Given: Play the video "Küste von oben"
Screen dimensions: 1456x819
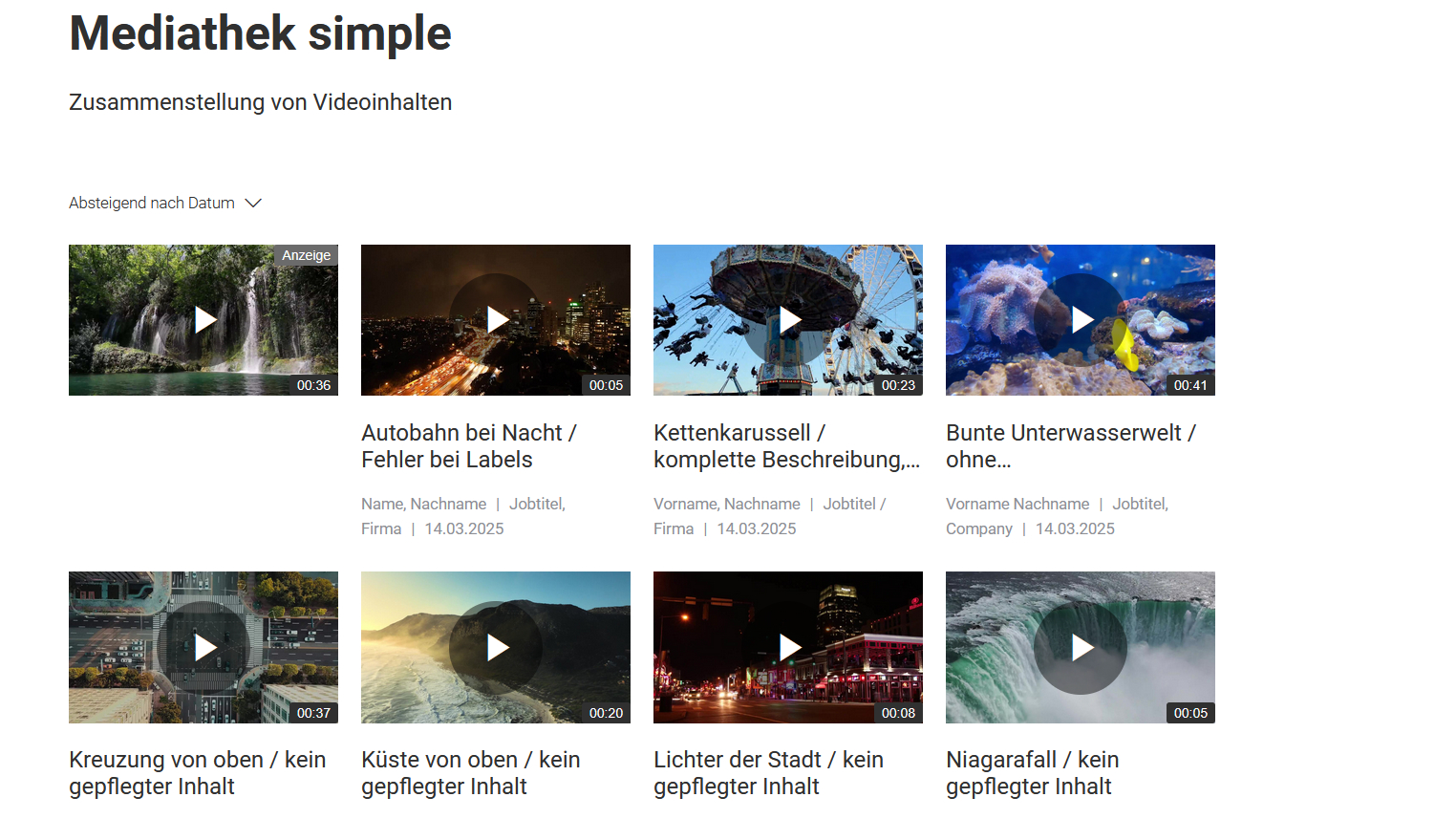Looking at the screenshot, I should (496, 647).
